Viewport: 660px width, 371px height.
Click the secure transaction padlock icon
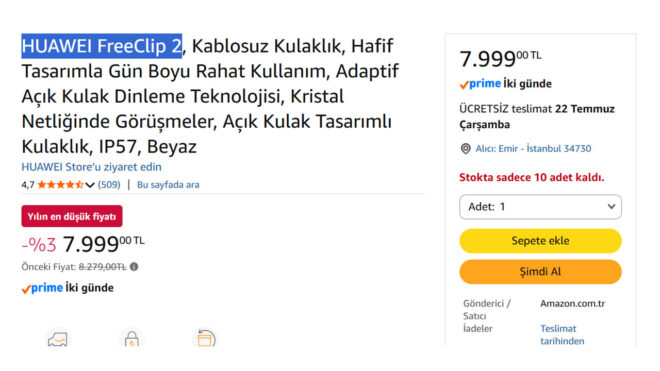click(x=132, y=338)
